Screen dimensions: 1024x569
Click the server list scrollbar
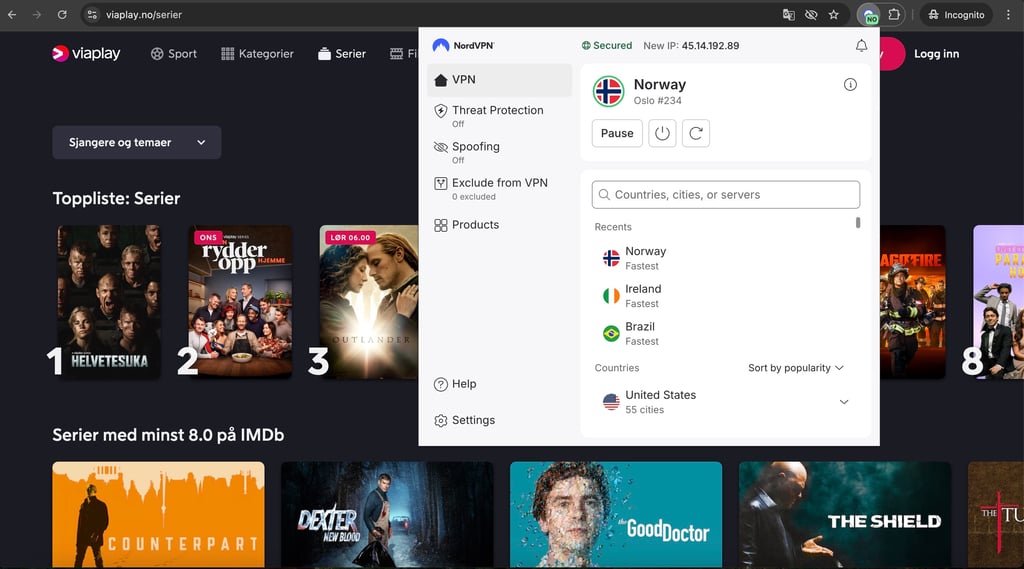coord(858,223)
